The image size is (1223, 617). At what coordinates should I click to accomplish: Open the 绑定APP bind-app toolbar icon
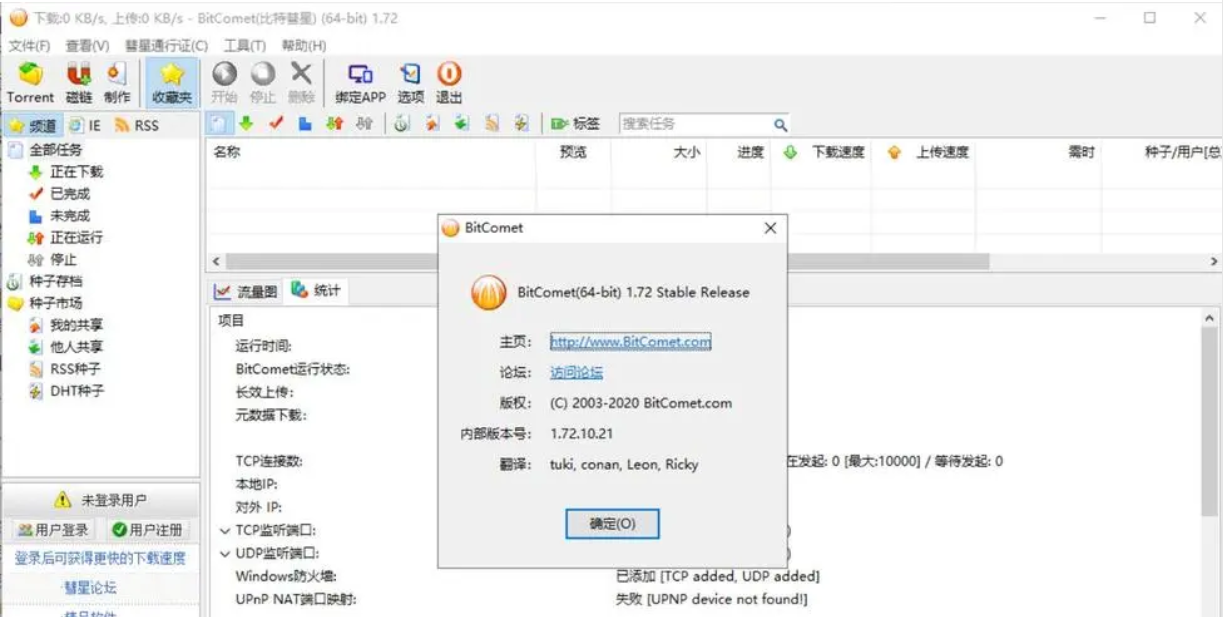pos(360,82)
